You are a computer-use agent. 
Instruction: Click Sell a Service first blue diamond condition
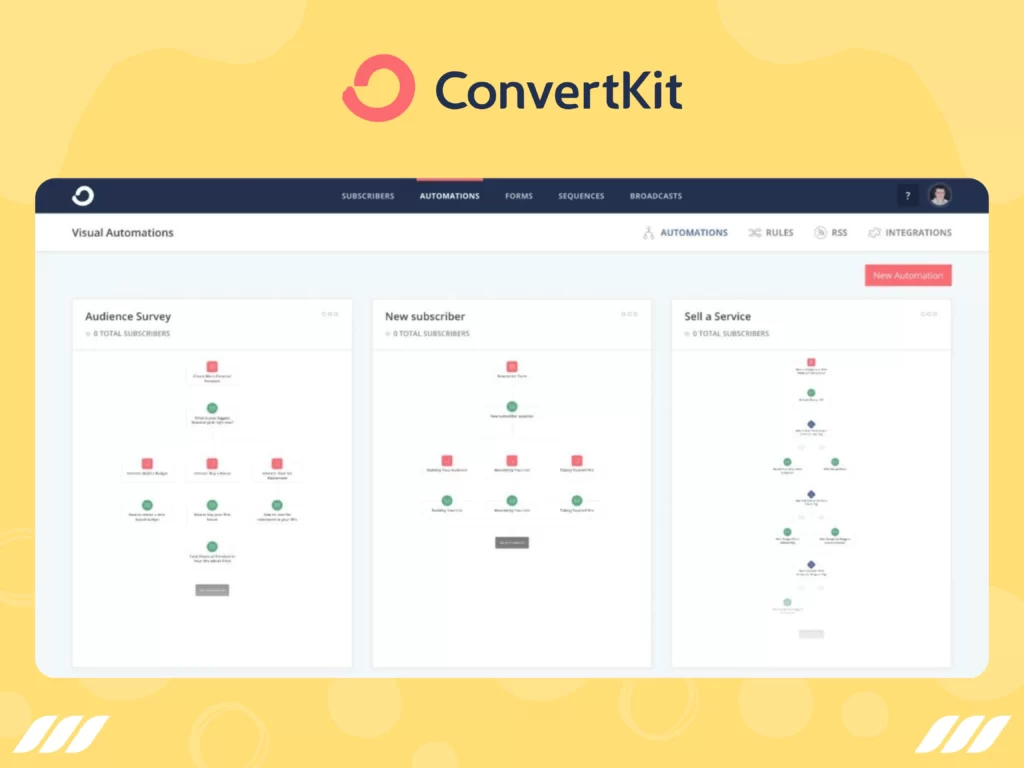point(811,424)
